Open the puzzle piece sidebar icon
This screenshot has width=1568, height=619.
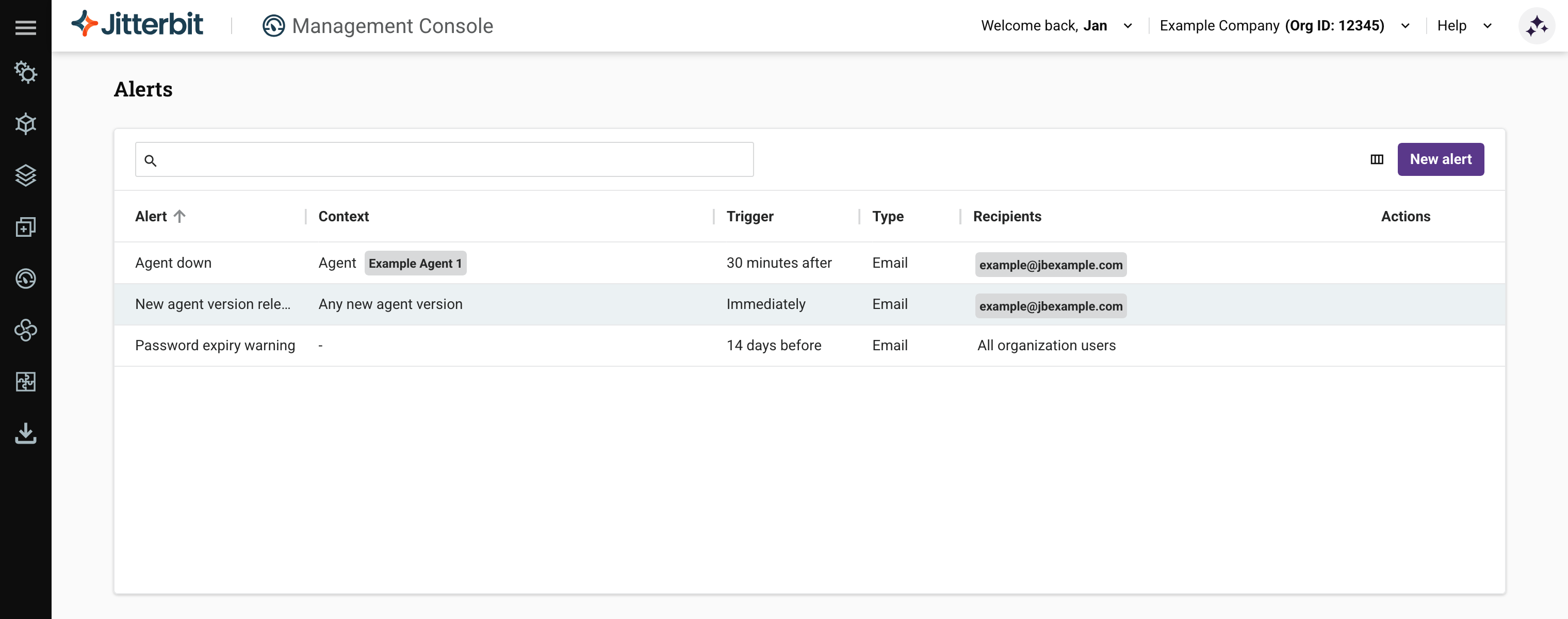click(x=26, y=382)
